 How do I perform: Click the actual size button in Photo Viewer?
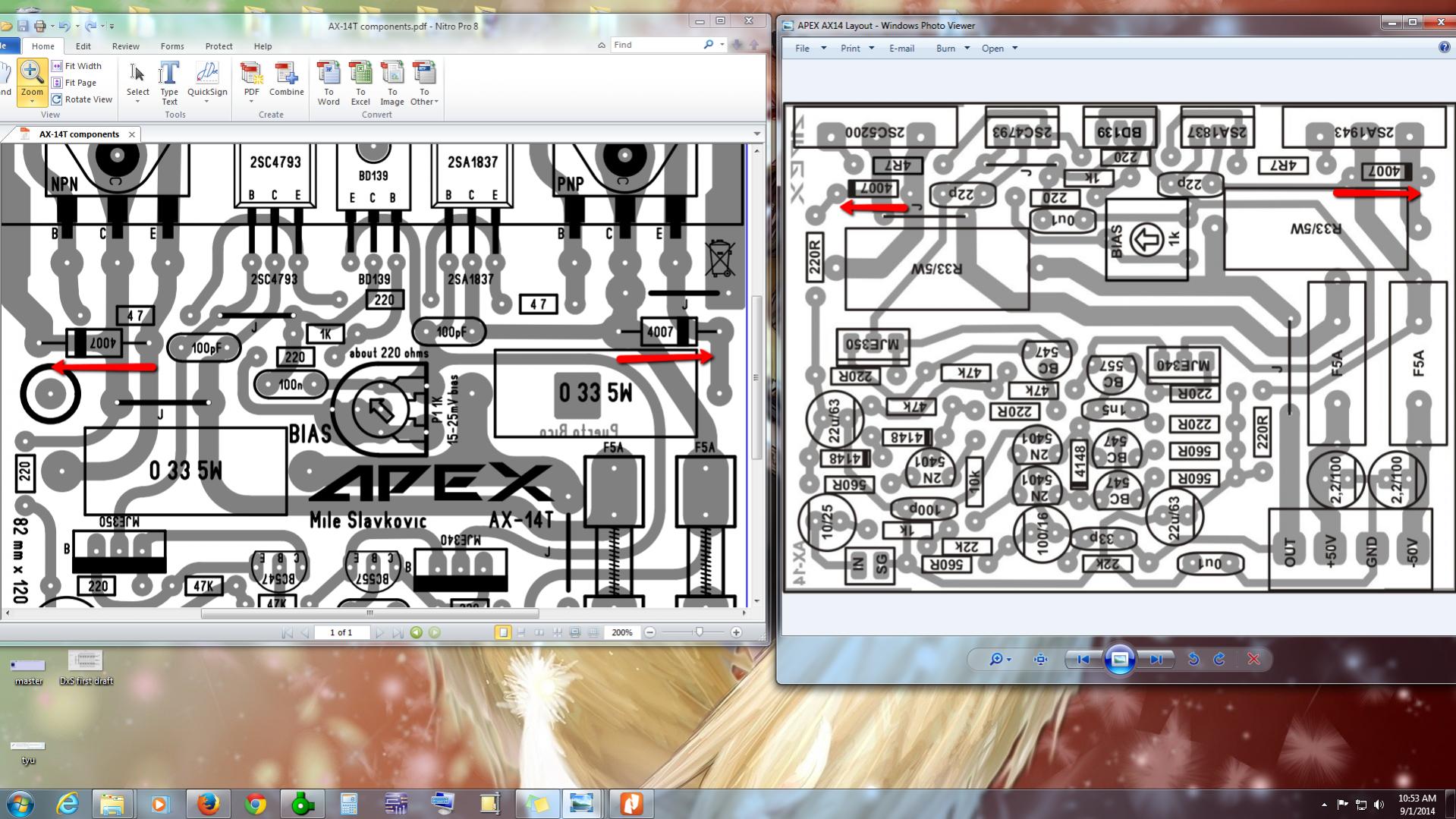pyautogui.click(x=1040, y=659)
